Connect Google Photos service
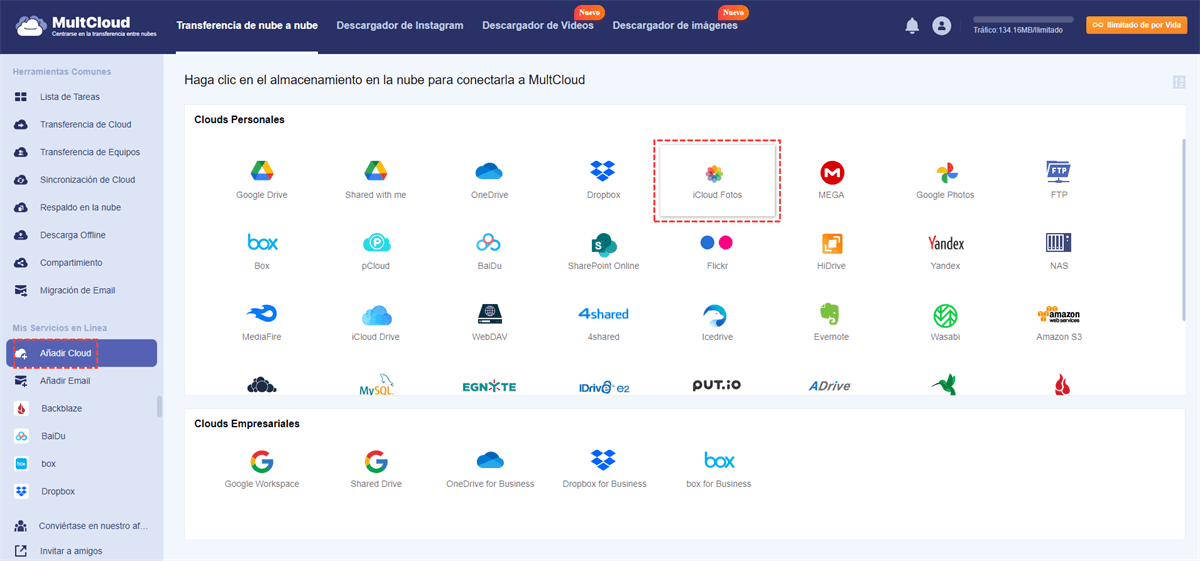This screenshot has width=1200, height=561. pyautogui.click(x=945, y=180)
